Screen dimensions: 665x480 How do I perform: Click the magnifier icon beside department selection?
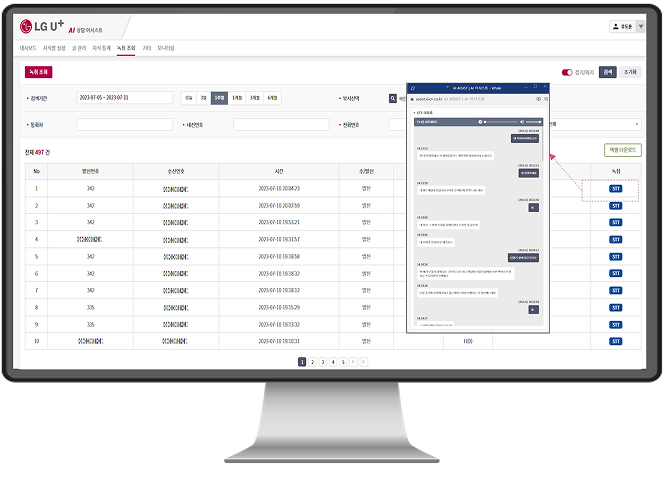[393, 98]
